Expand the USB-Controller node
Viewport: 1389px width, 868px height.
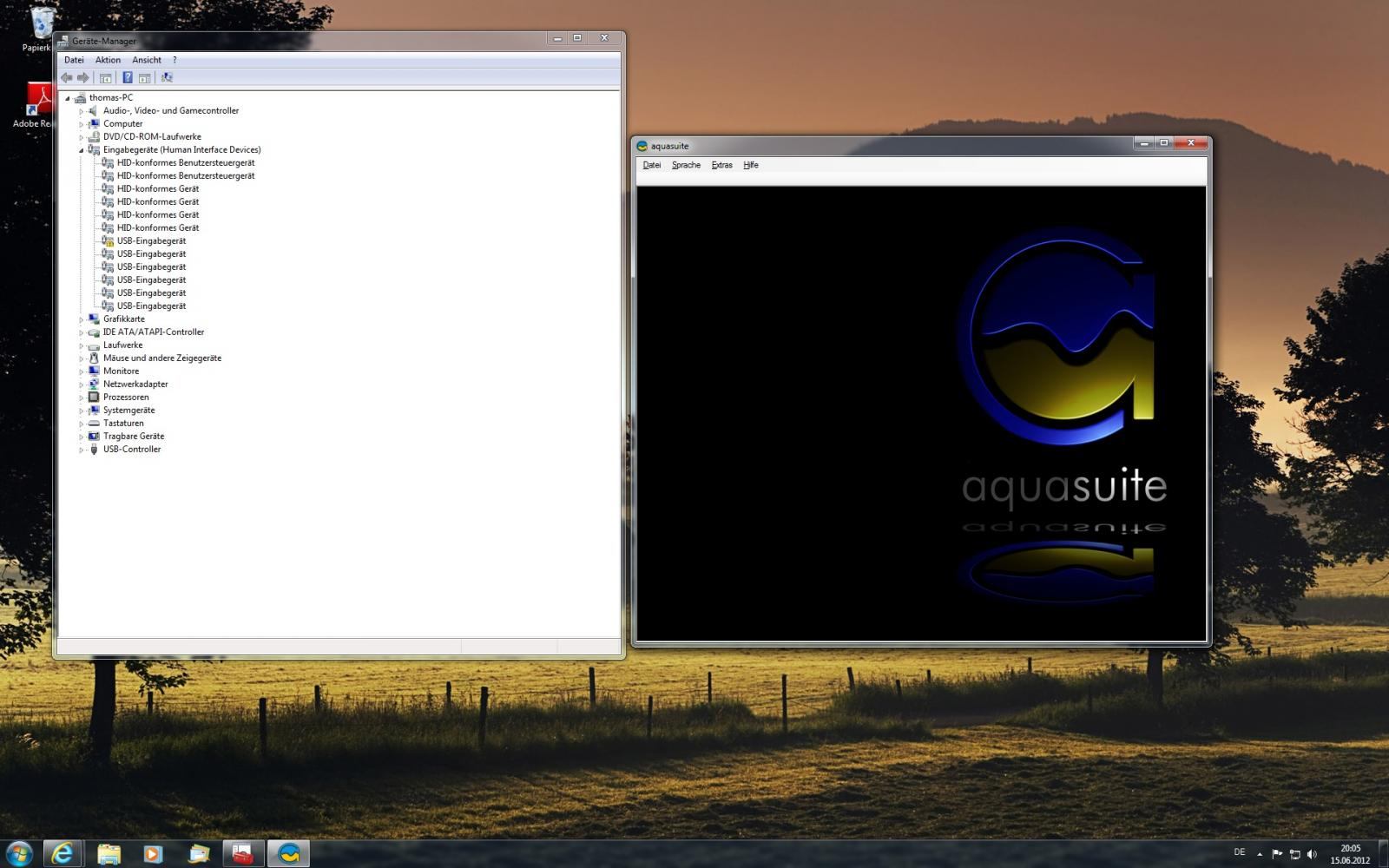click(x=82, y=450)
